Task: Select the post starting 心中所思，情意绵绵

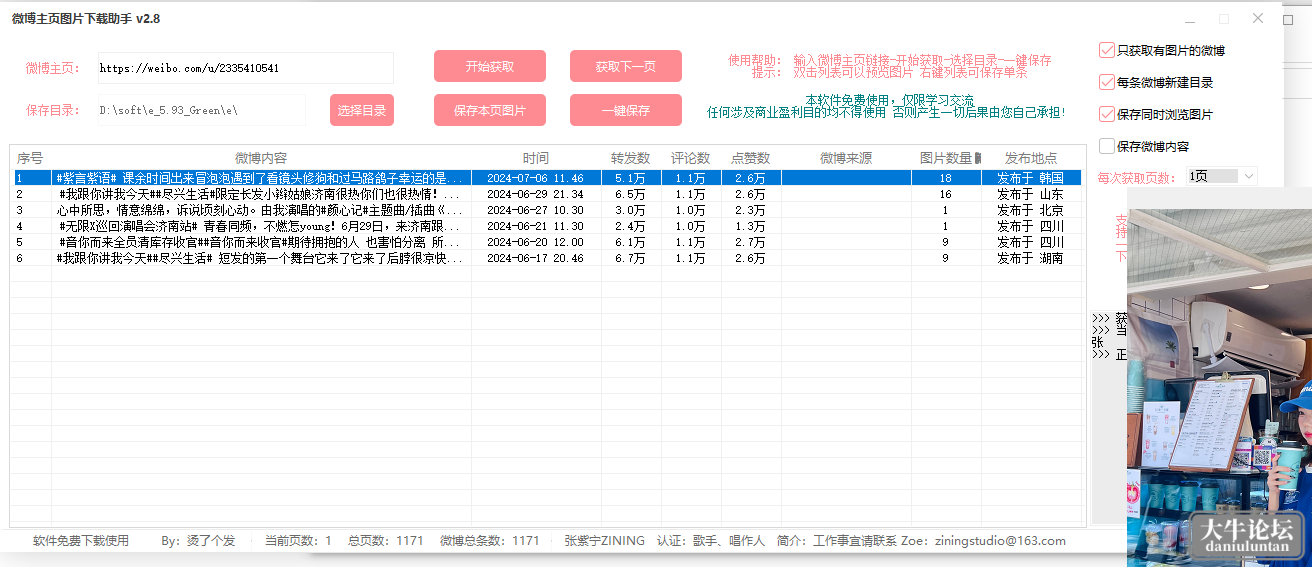Action: (261, 210)
